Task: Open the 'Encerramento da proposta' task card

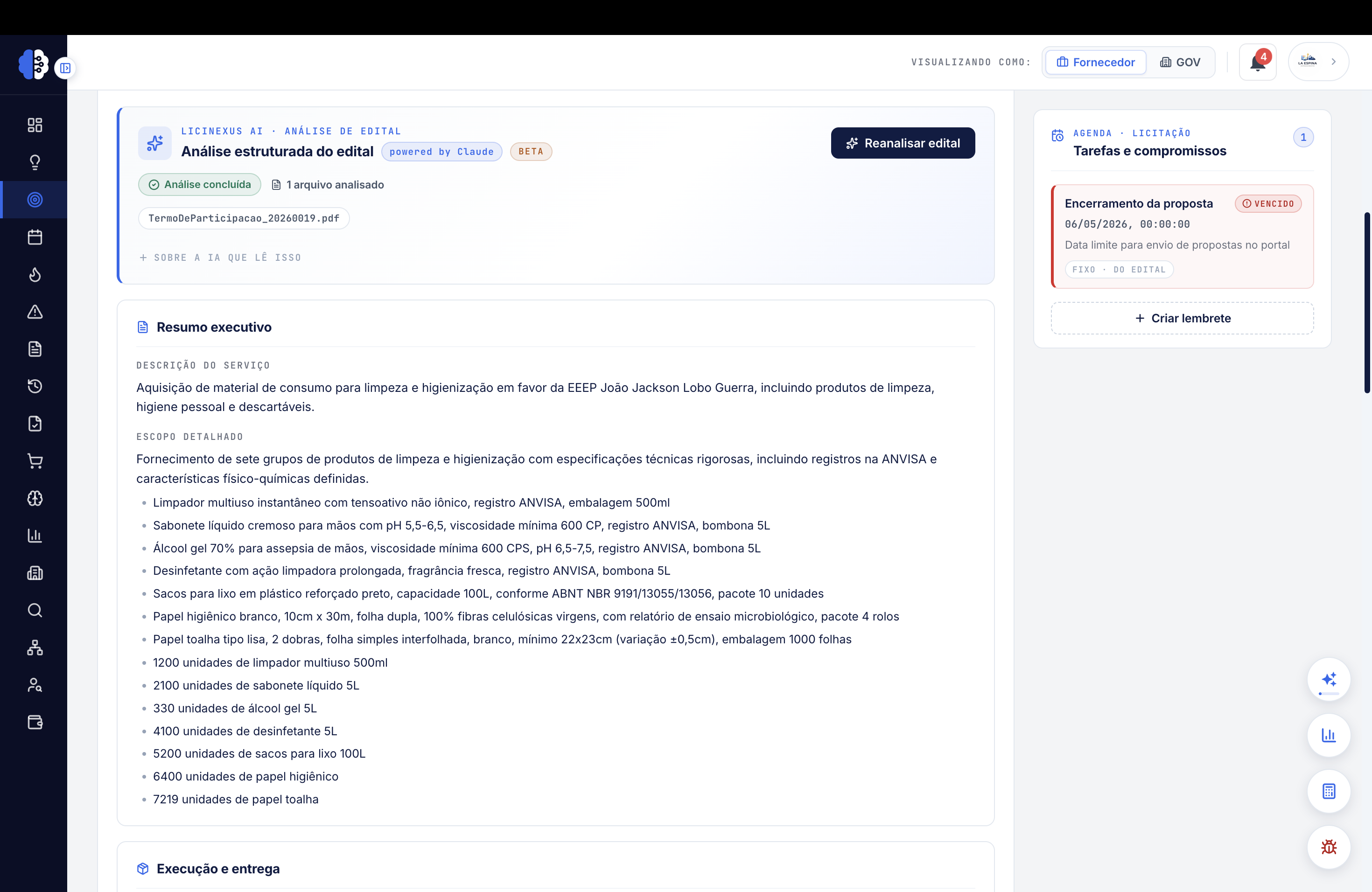Action: click(1183, 236)
